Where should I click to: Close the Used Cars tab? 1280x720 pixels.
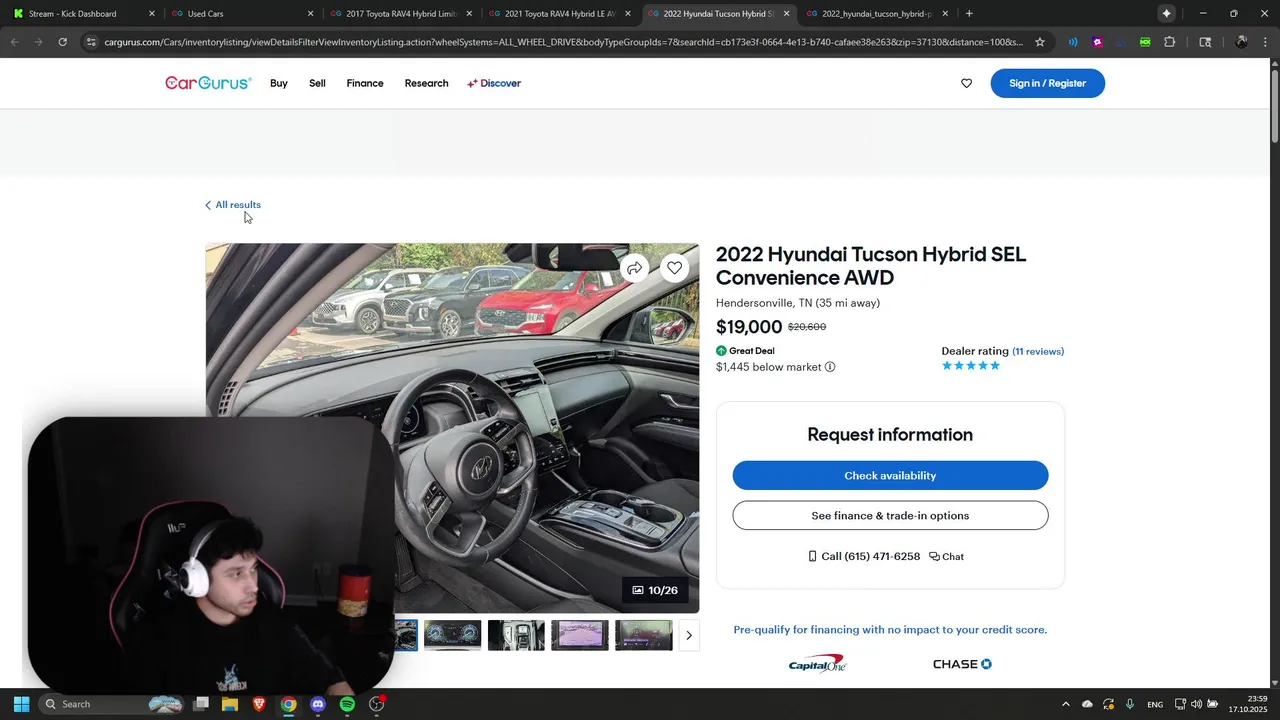tap(310, 14)
